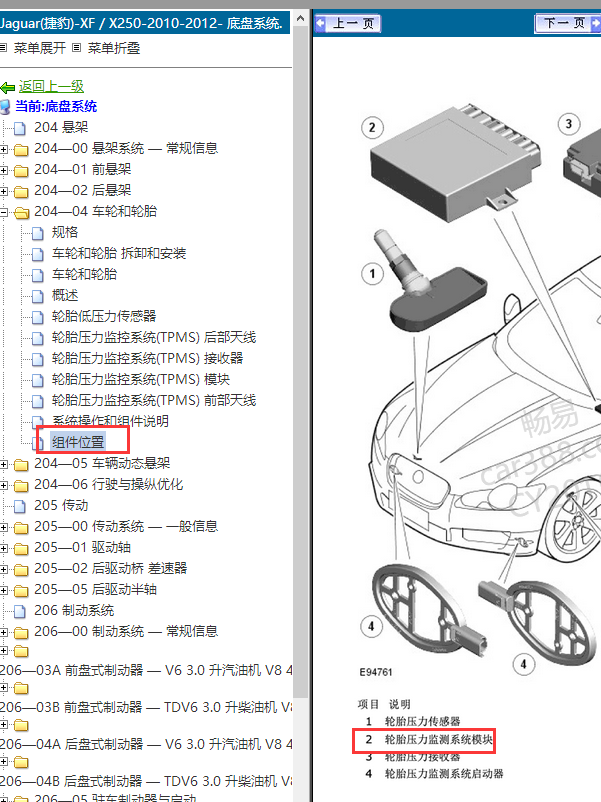The width and height of the screenshot is (601, 802).
Task: Click the 206 制动系统 document icon
Action: [20, 611]
